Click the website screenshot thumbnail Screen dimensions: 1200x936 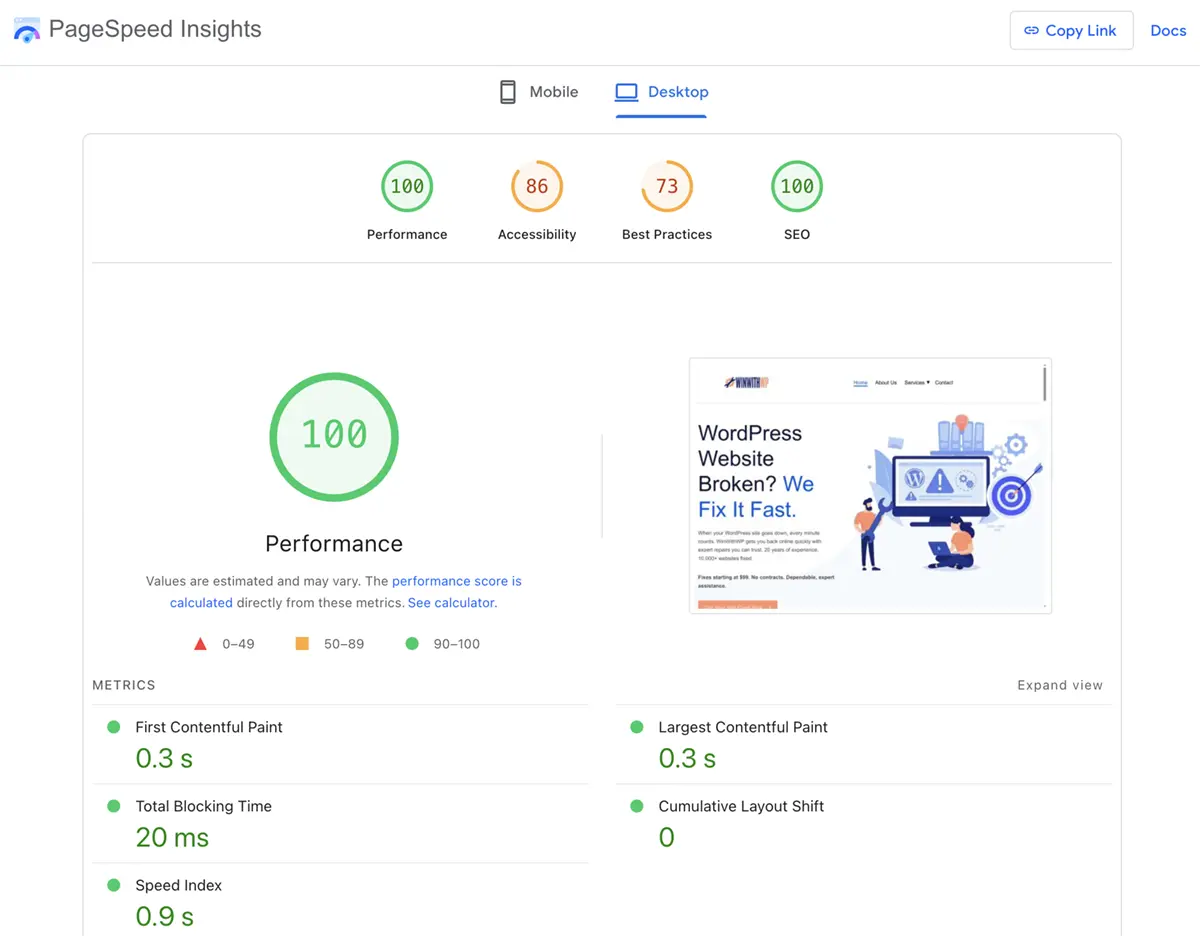point(870,485)
